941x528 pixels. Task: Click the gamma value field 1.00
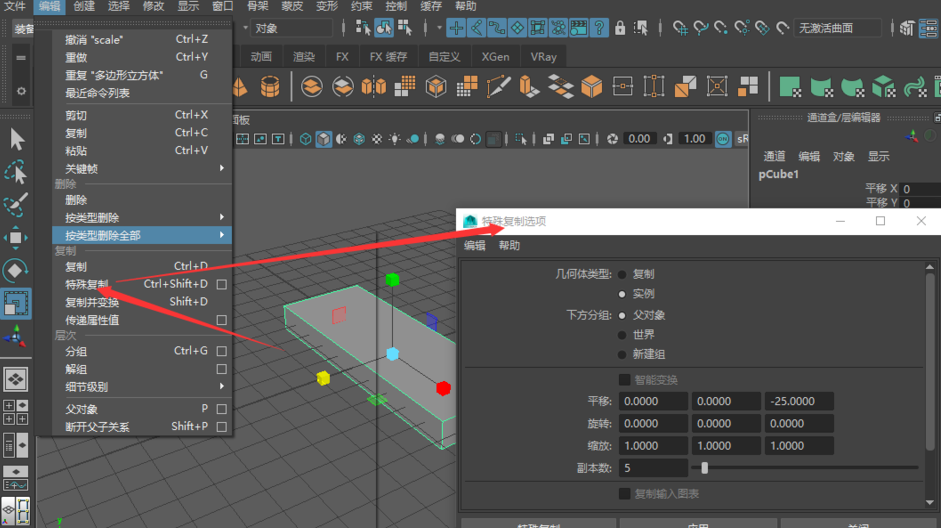(694, 139)
